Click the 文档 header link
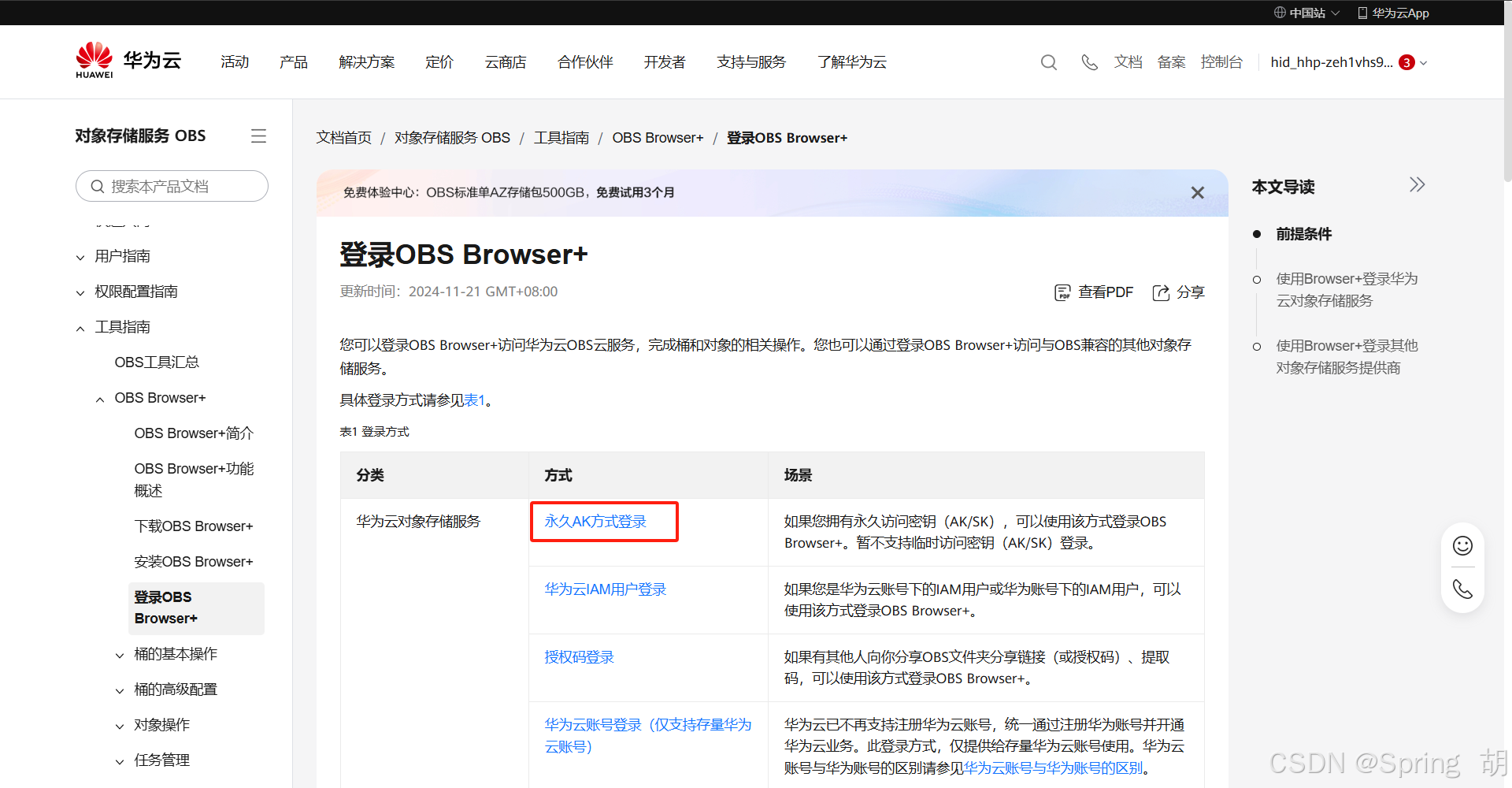The height and width of the screenshot is (788, 1512). pyautogui.click(x=1128, y=62)
